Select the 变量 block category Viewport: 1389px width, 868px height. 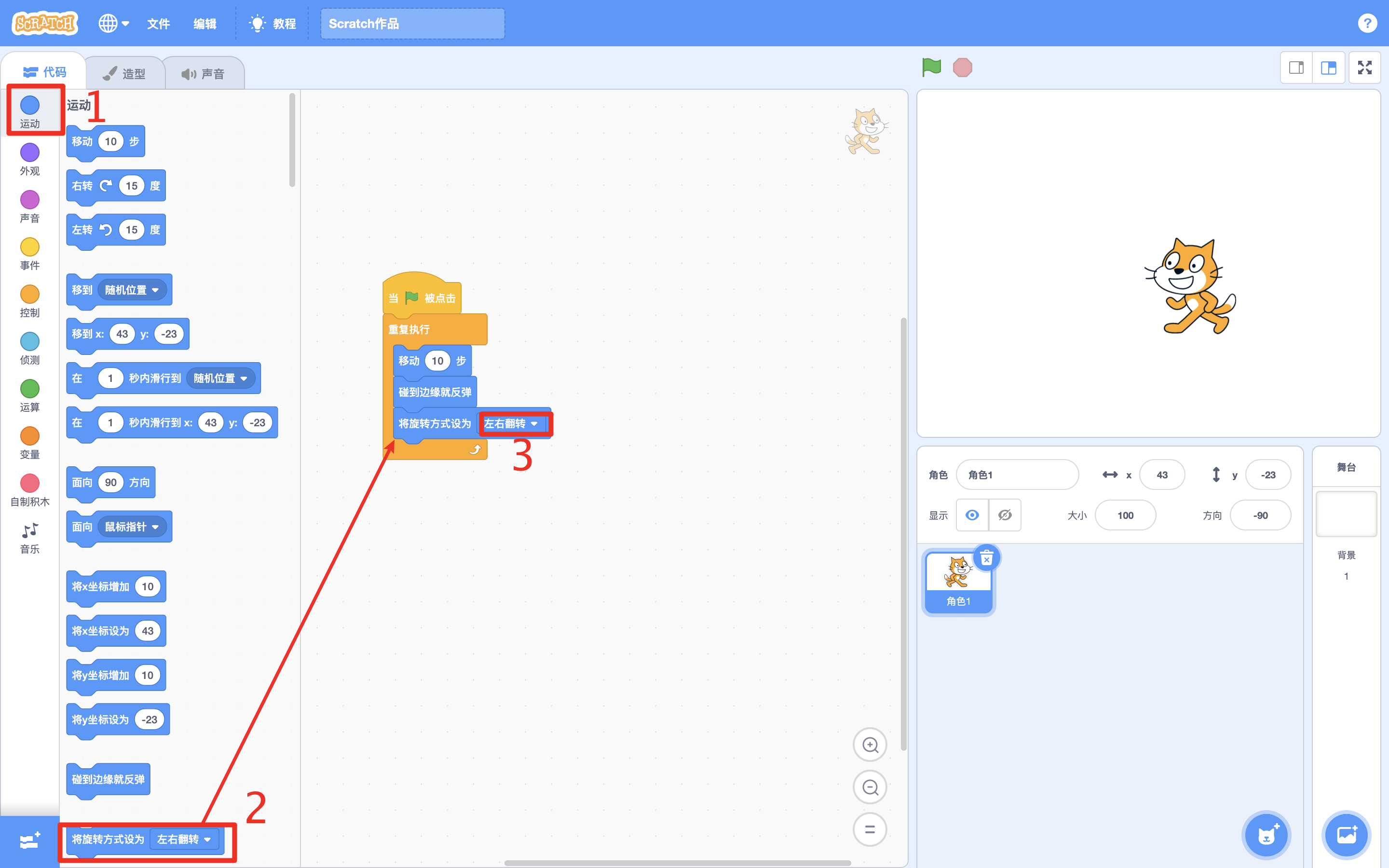tap(30, 443)
